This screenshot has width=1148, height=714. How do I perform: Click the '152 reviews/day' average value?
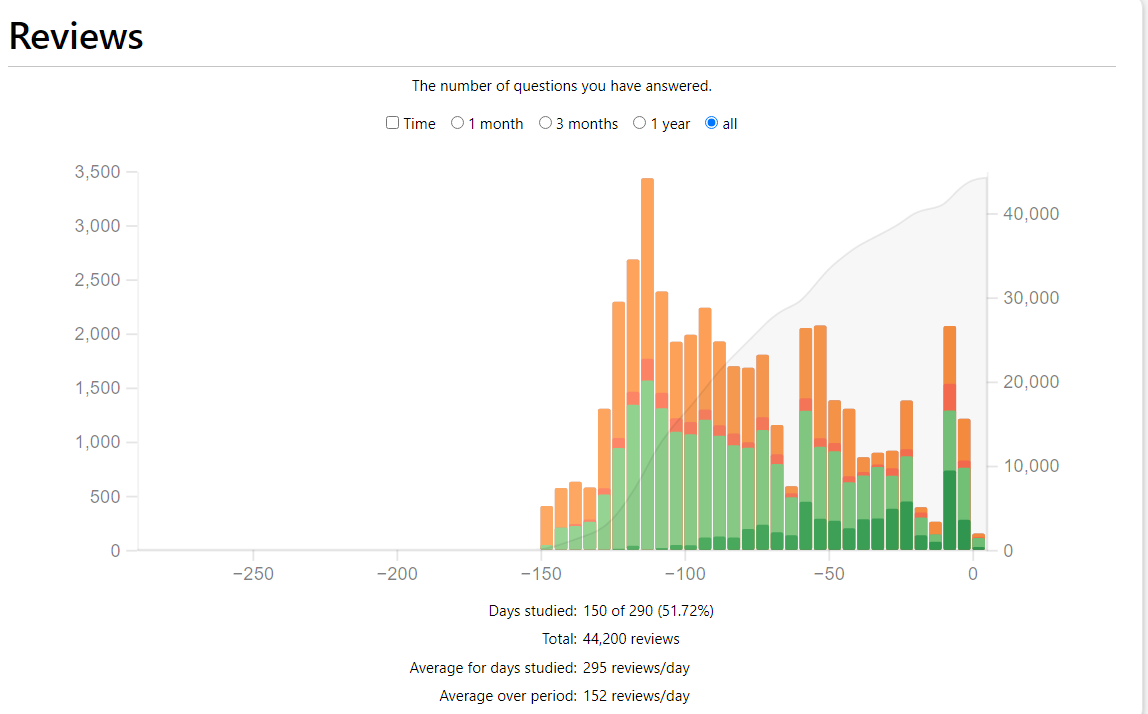click(636, 696)
